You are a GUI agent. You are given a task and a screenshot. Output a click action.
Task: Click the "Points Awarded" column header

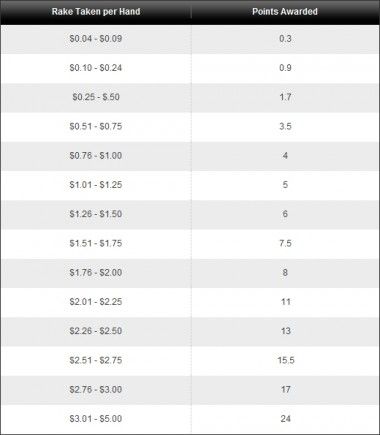(x=285, y=12)
